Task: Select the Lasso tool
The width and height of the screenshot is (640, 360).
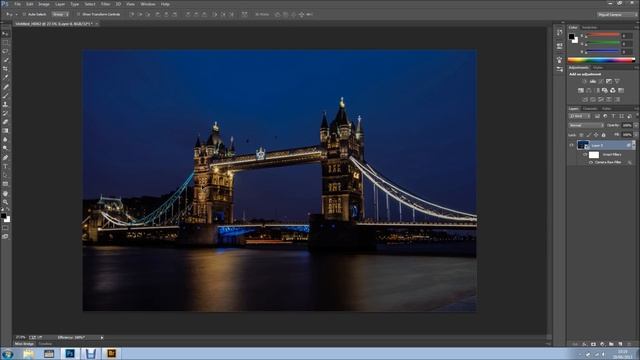Action: point(5,51)
